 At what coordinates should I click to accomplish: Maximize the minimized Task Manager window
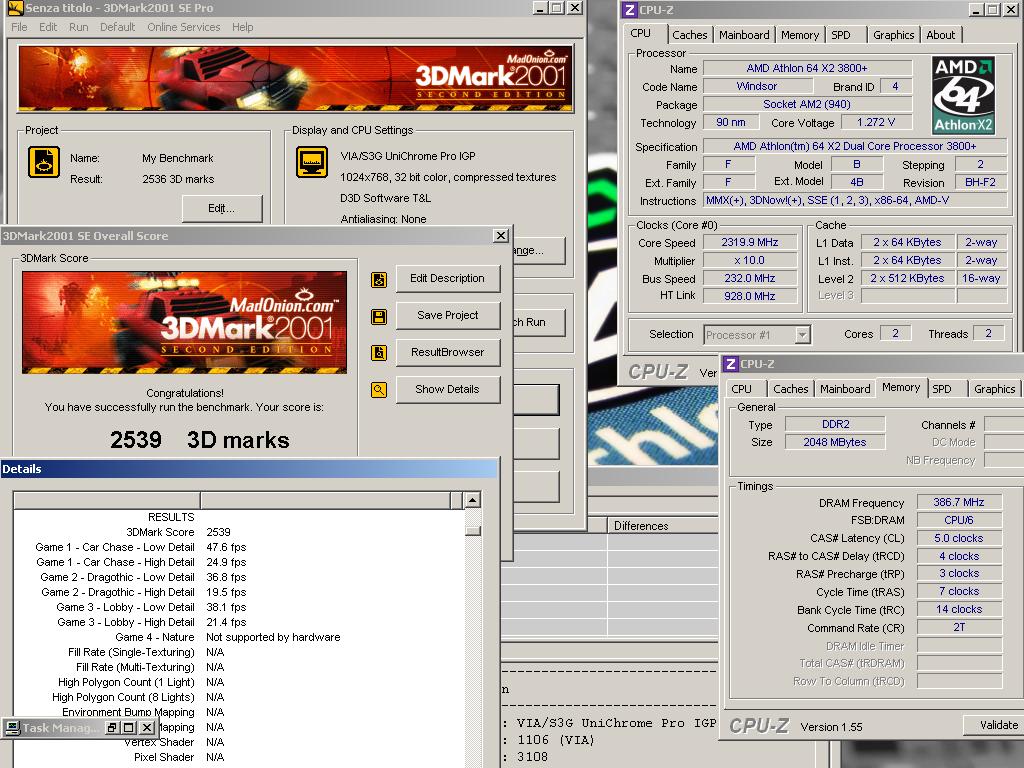click(x=129, y=728)
